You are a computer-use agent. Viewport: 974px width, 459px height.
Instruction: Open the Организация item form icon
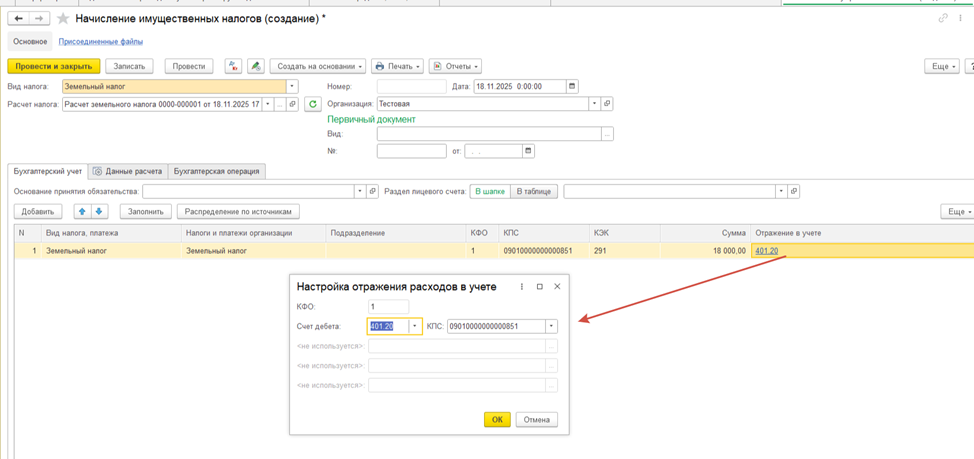coord(608,104)
